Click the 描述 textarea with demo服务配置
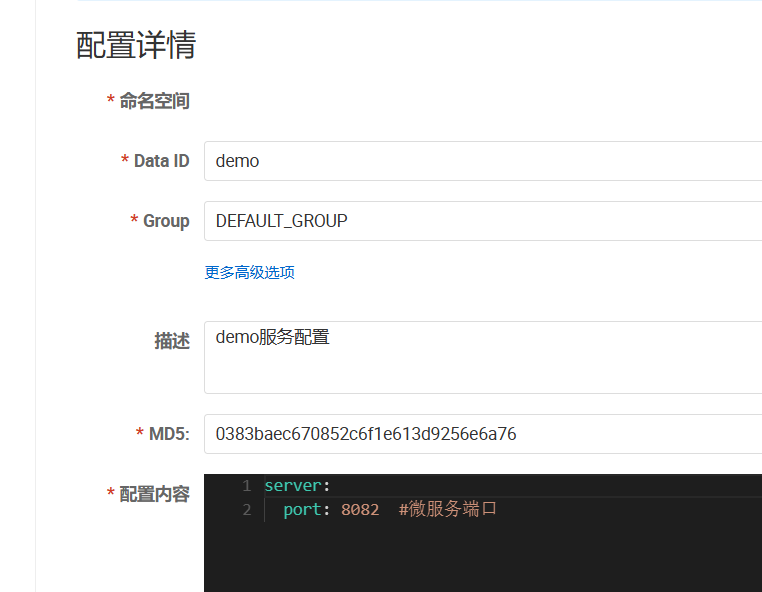 (483, 357)
